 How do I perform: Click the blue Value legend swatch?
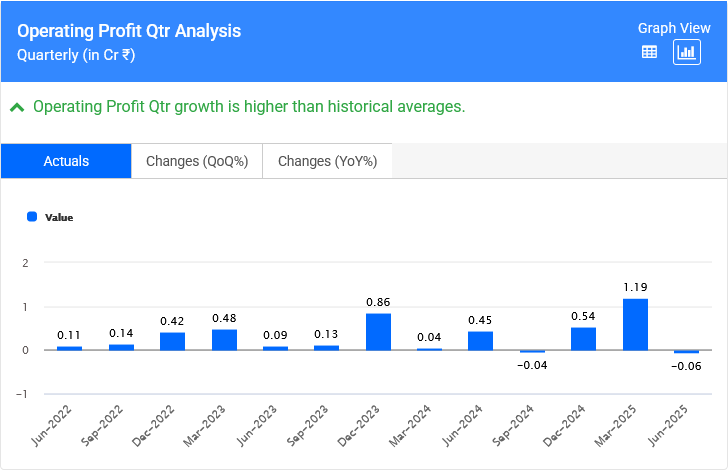(x=32, y=216)
